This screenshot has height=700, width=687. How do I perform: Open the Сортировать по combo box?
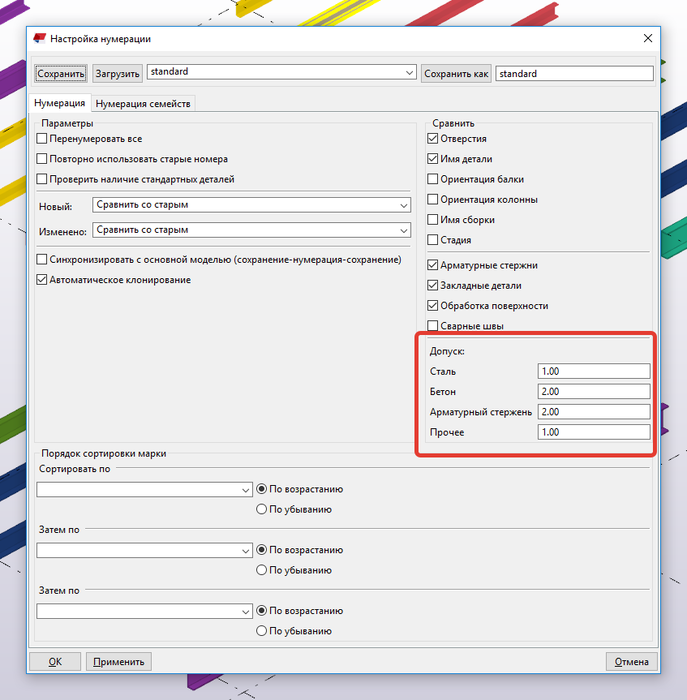click(144, 489)
